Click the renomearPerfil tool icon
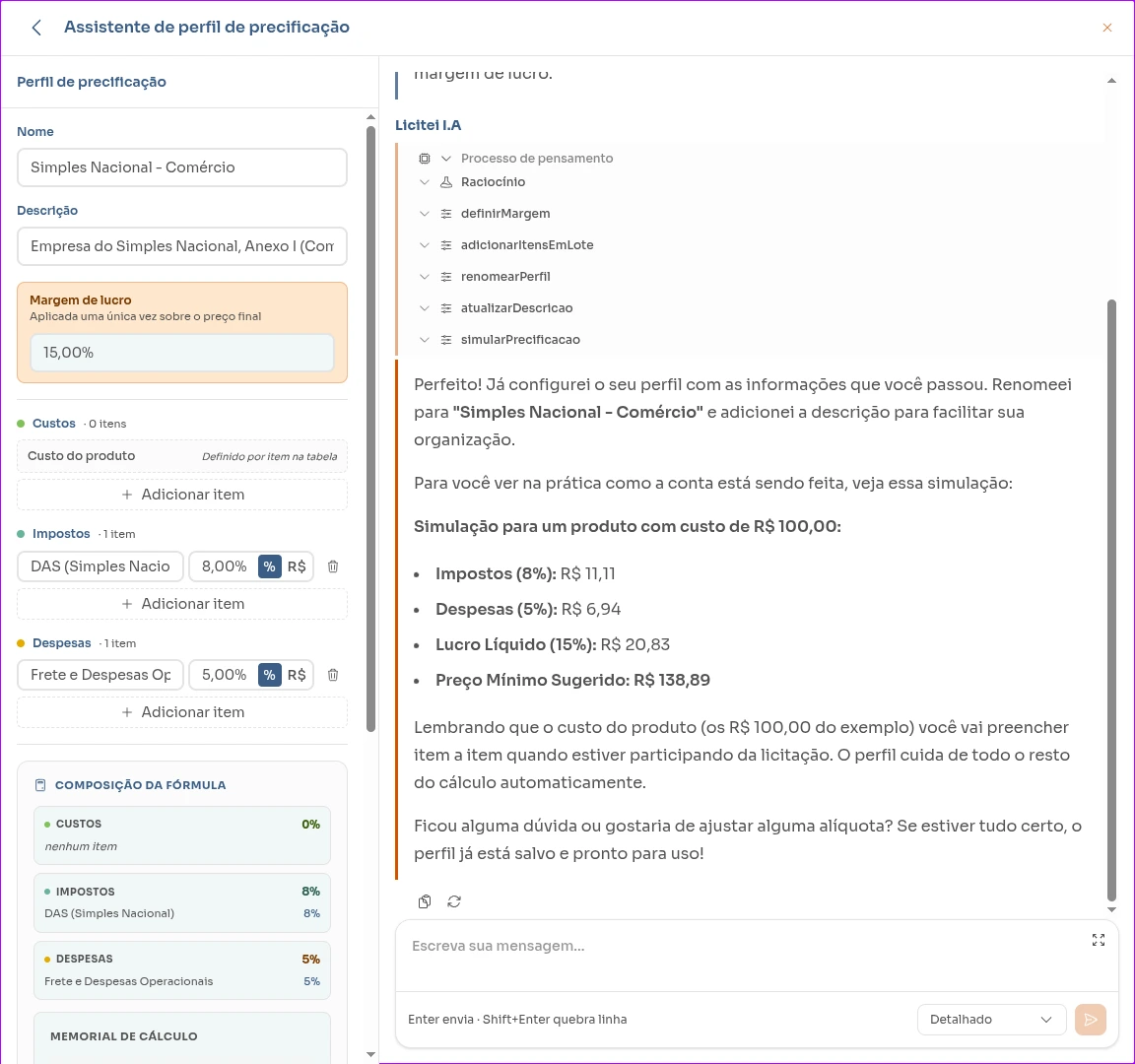The image size is (1135, 1064). tap(446, 277)
